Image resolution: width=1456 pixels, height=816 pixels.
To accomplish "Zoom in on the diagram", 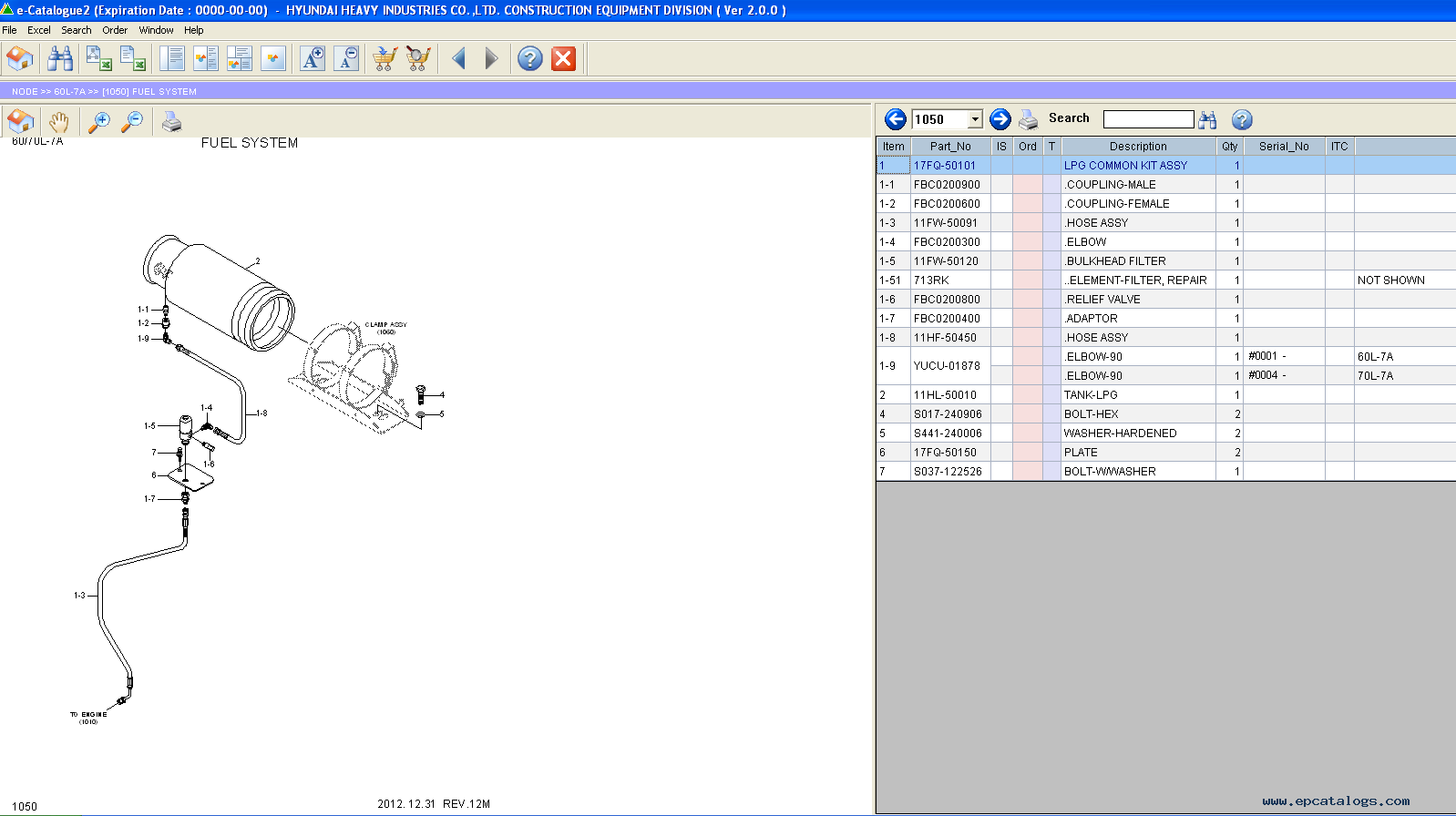I will pos(99,121).
